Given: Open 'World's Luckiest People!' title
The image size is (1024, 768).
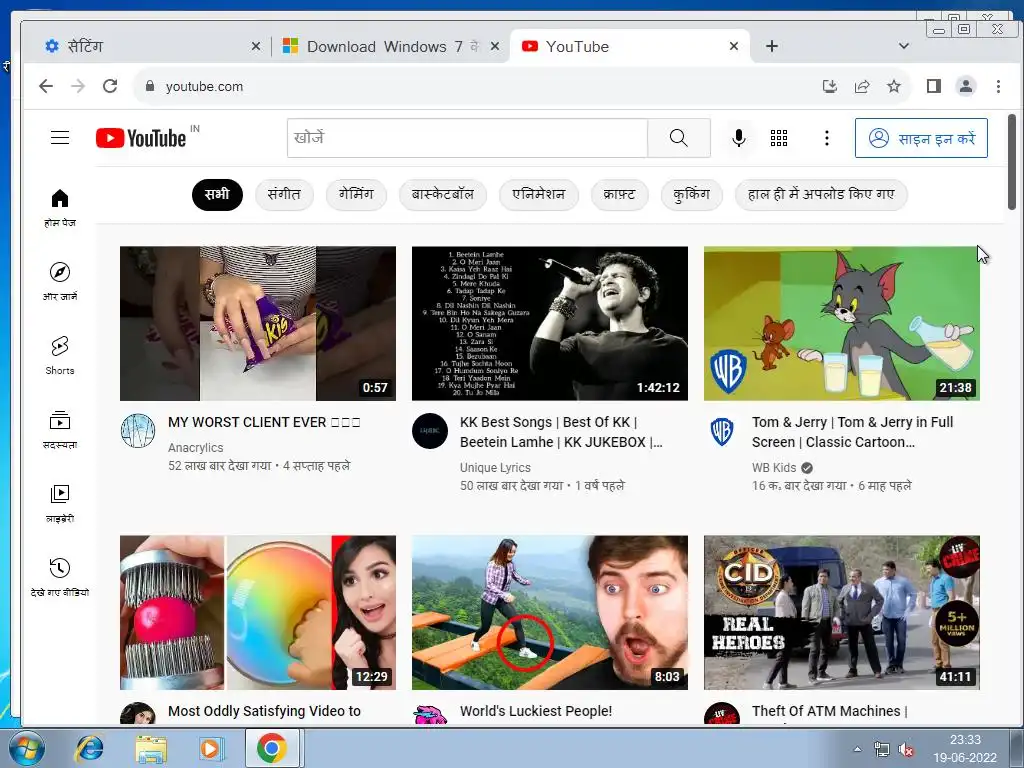Looking at the screenshot, I should pos(536,711).
